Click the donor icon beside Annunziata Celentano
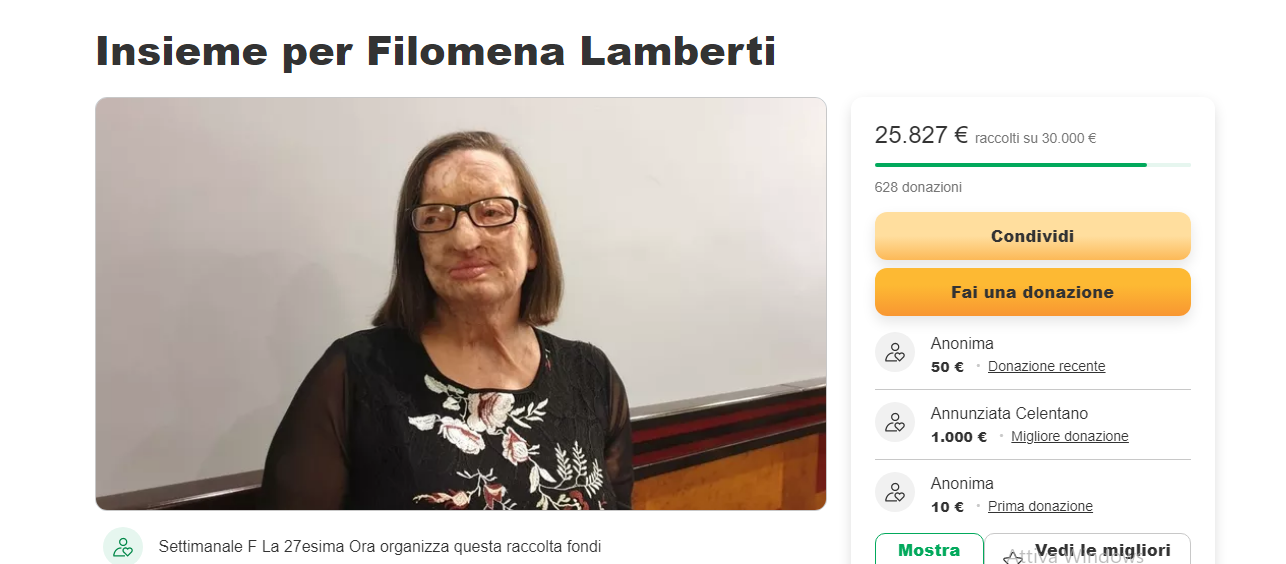The width and height of the screenshot is (1286, 564). pos(895,422)
